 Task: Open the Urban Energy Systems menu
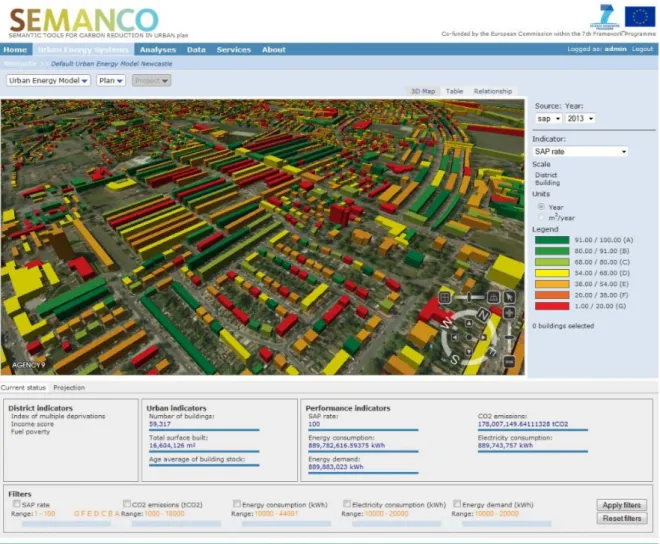(83, 50)
